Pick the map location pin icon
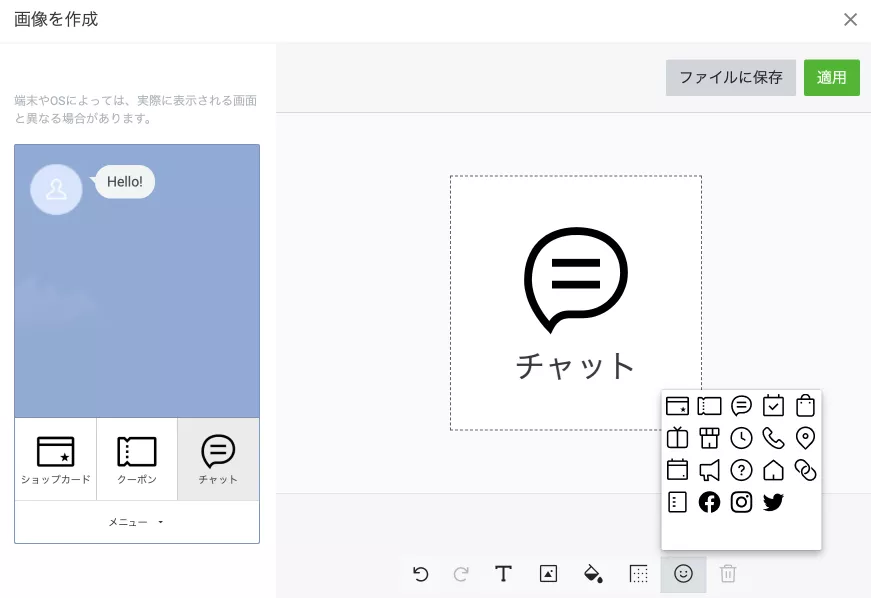The image size is (871, 598). point(805,438)
